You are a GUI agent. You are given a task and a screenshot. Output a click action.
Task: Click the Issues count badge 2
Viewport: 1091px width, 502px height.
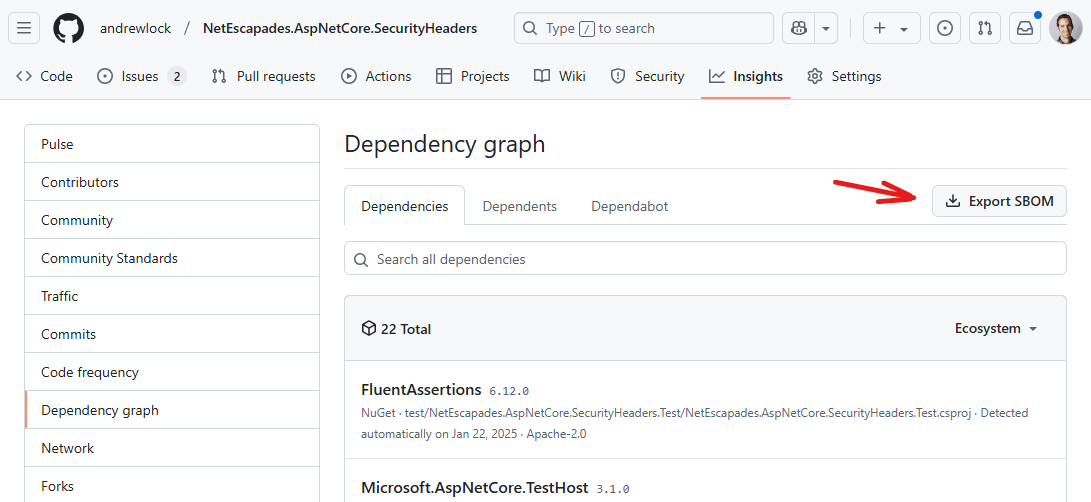point(177,77)
